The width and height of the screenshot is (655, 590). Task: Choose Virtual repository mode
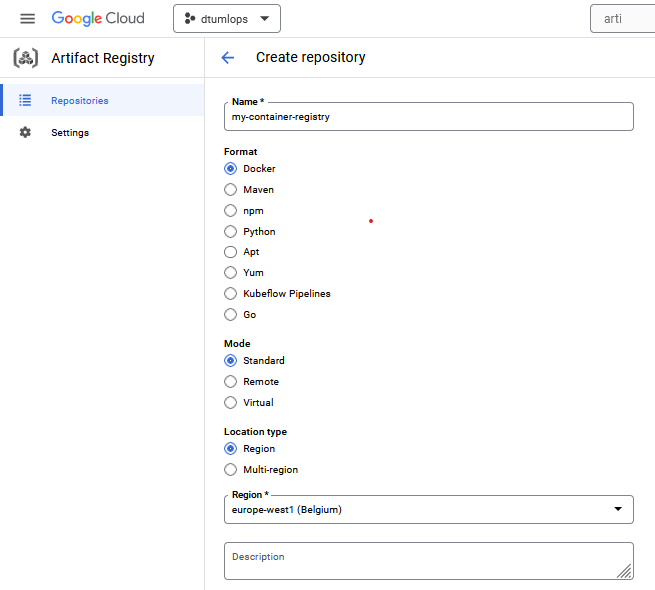(231, 403)
